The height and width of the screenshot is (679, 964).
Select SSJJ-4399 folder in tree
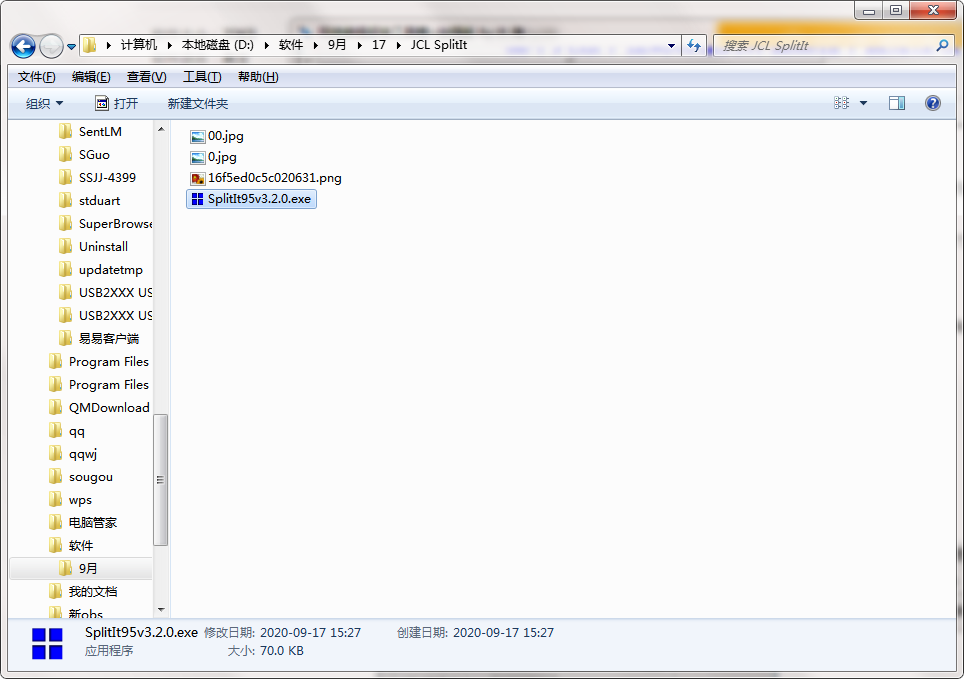(x=98, y=178)
